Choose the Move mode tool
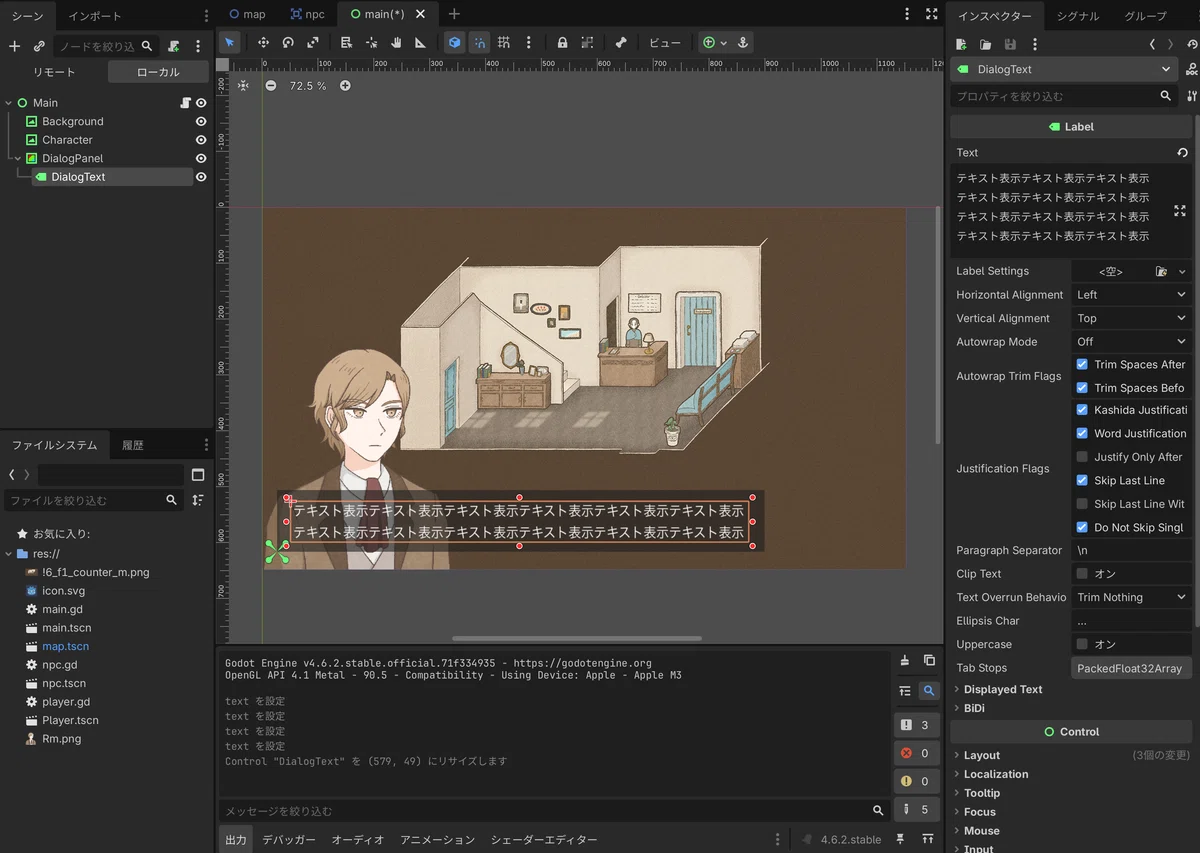Image resolution: width=1200 pixels, height=853 pixels. coord(264,42)
